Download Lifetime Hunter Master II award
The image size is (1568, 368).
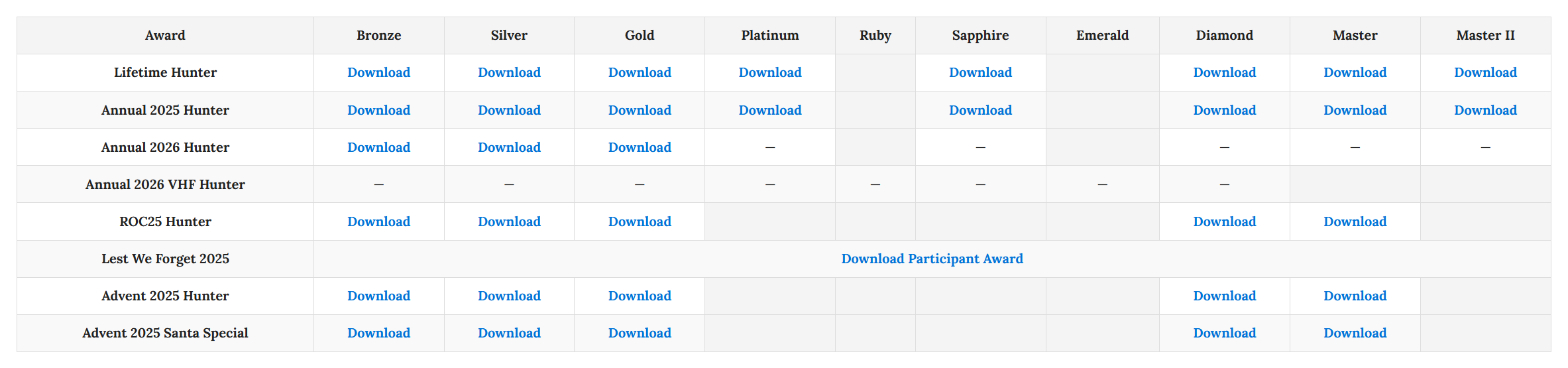1485,72
